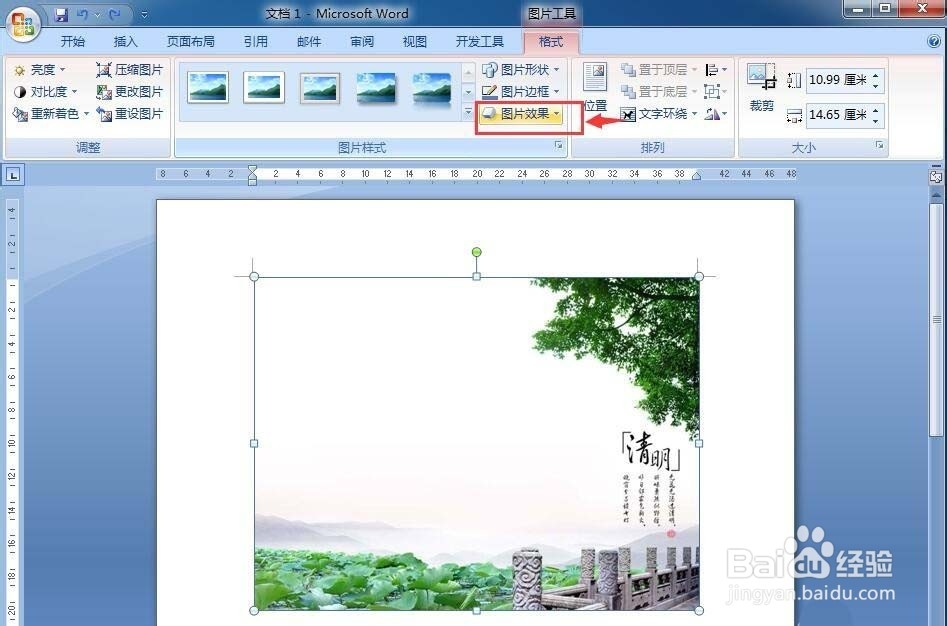
Task: Click the green rotation handle above picture
Action: tap(477, 252)
